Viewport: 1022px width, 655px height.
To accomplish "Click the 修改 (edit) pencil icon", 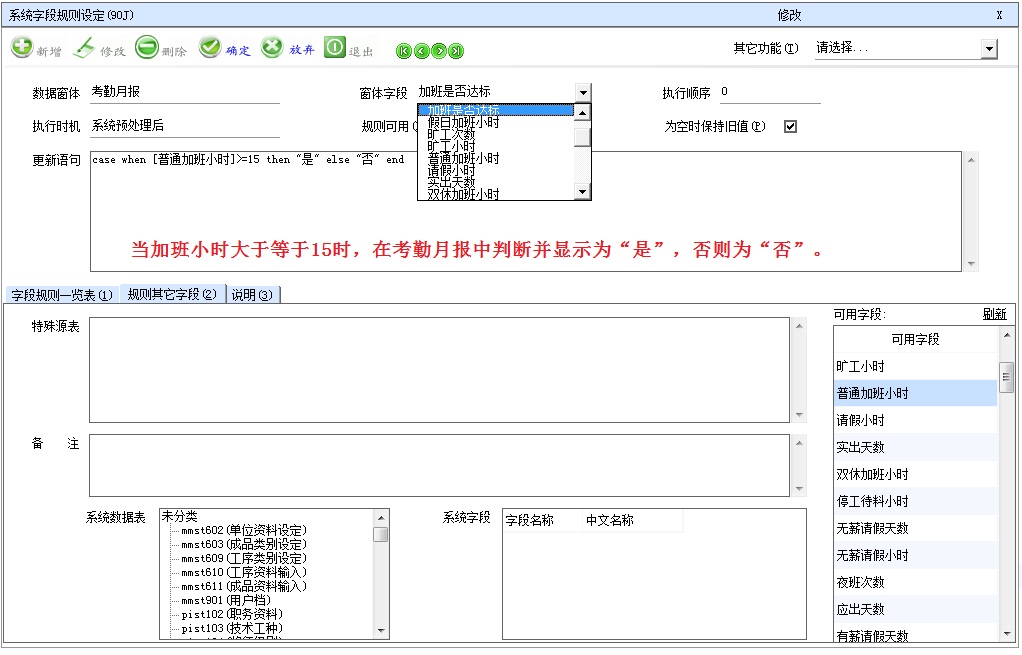I will pos(85,48).
